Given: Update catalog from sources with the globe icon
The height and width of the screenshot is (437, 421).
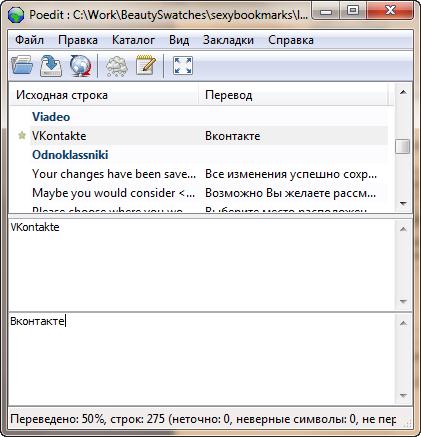Looking at the screenshot, I should click(80, 66).
